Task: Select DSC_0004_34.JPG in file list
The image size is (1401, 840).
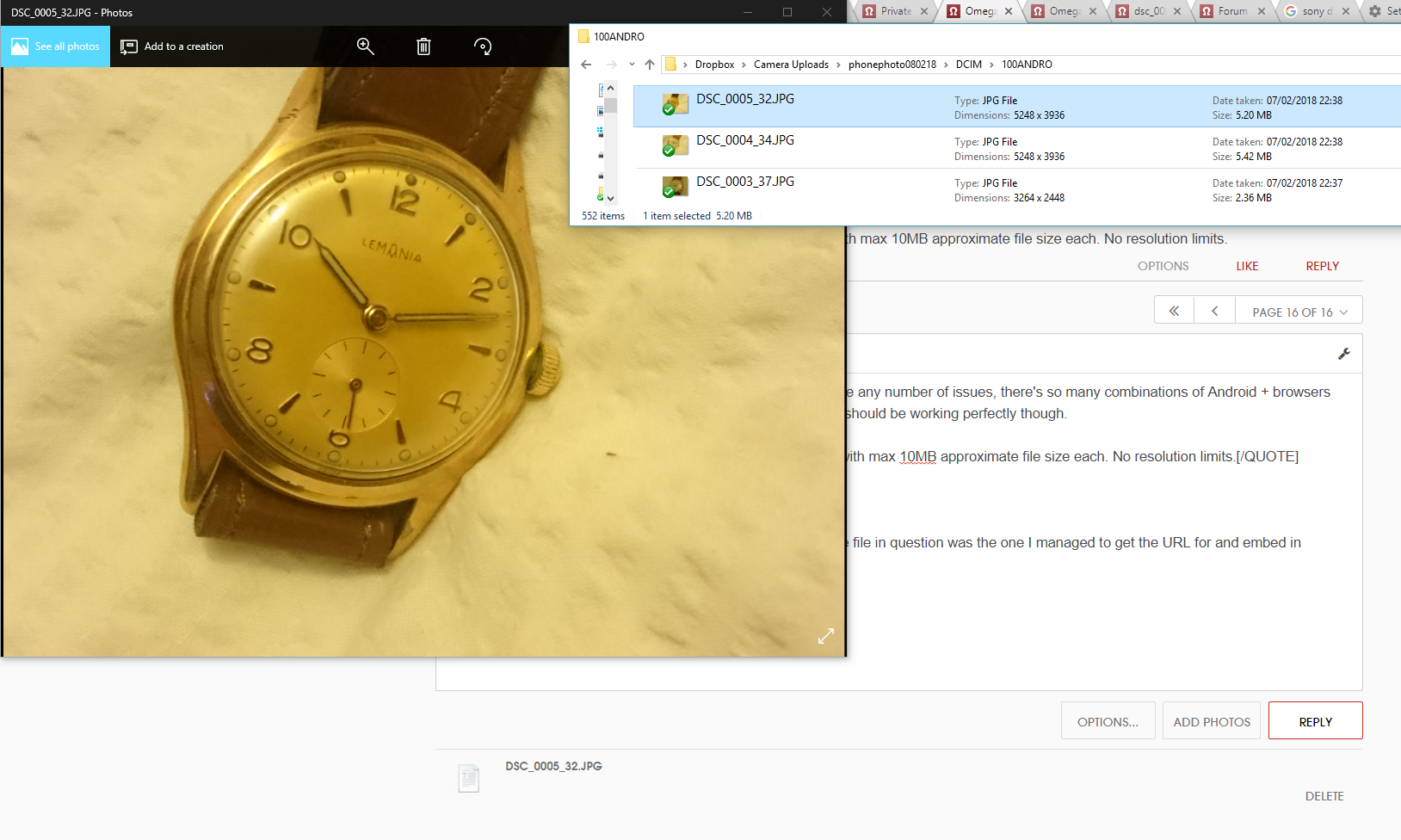Action: [x=745, y=140]
